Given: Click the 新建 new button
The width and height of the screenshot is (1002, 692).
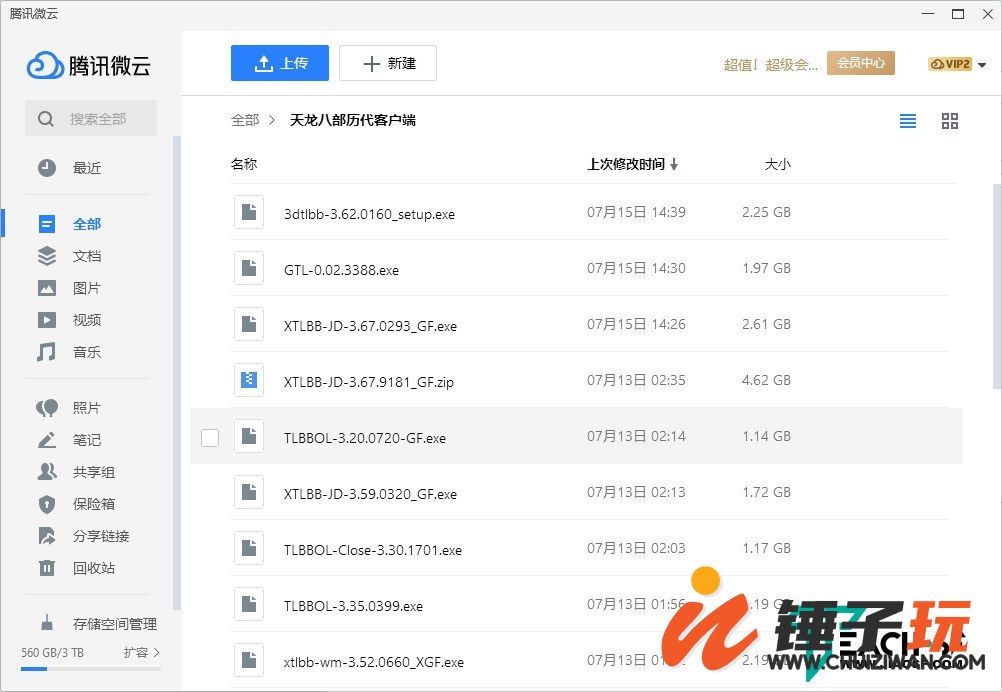Looking at the screenshot, I should tap(388, 63).
